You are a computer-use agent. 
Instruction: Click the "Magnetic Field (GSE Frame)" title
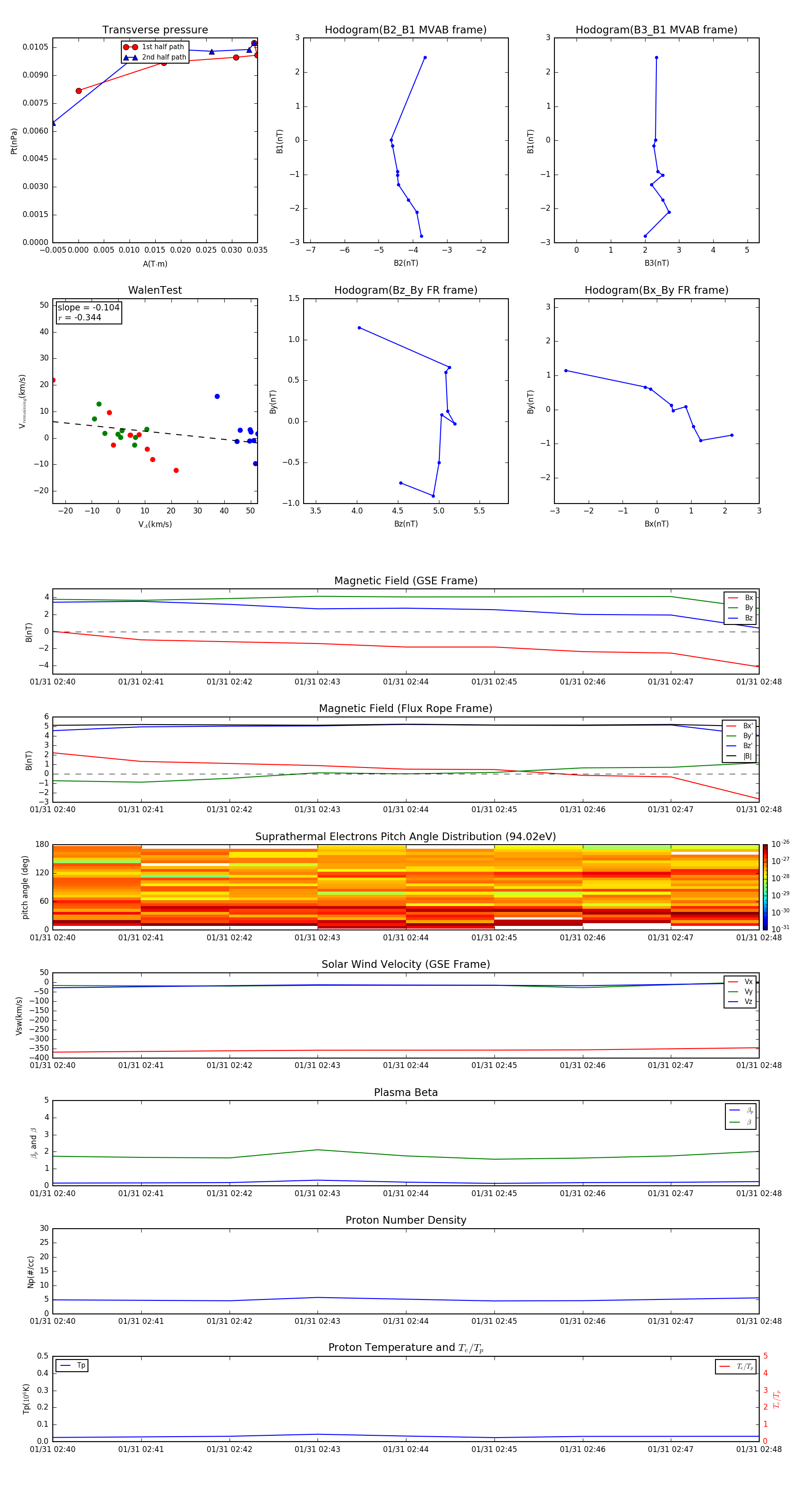click(406, 581)
